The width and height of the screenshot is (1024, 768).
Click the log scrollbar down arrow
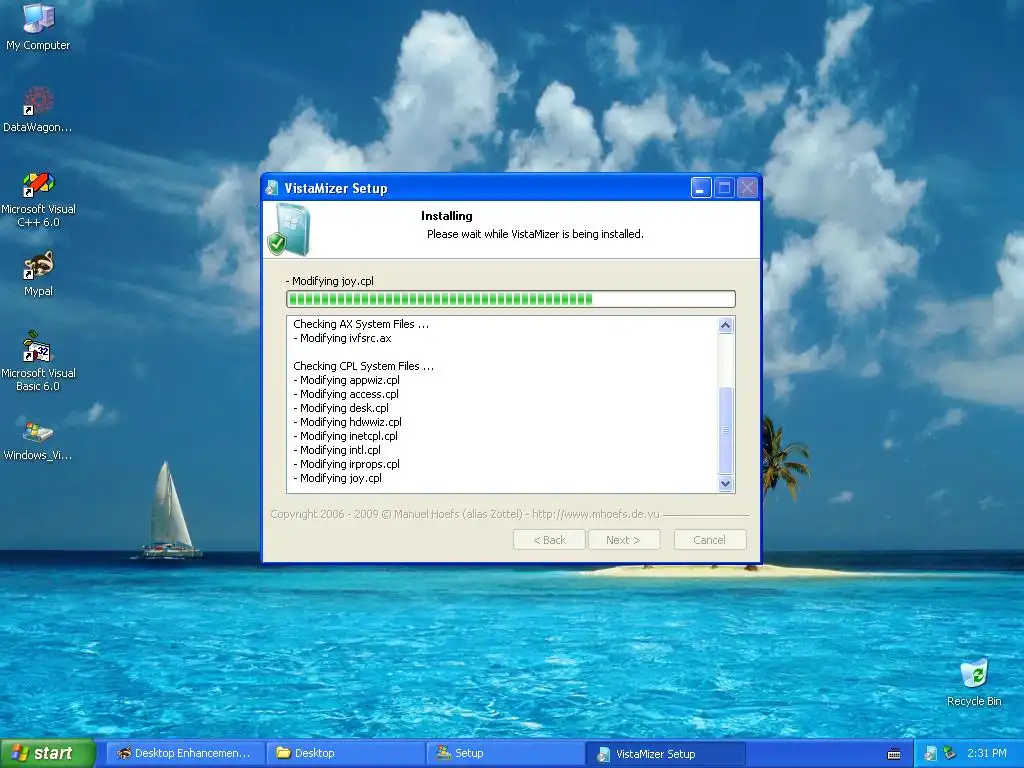(726, 484)
